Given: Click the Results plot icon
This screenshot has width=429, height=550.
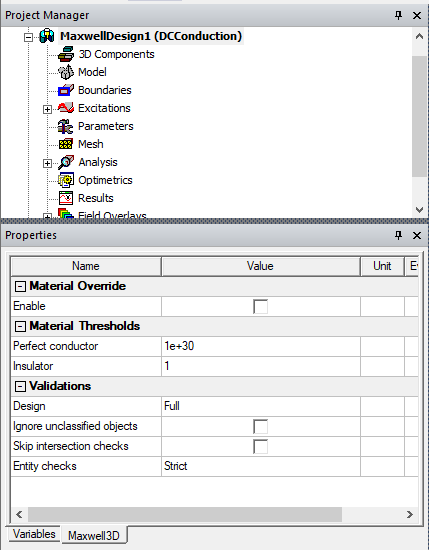Looking at the screenshot, I should click(x=66, y=198).
